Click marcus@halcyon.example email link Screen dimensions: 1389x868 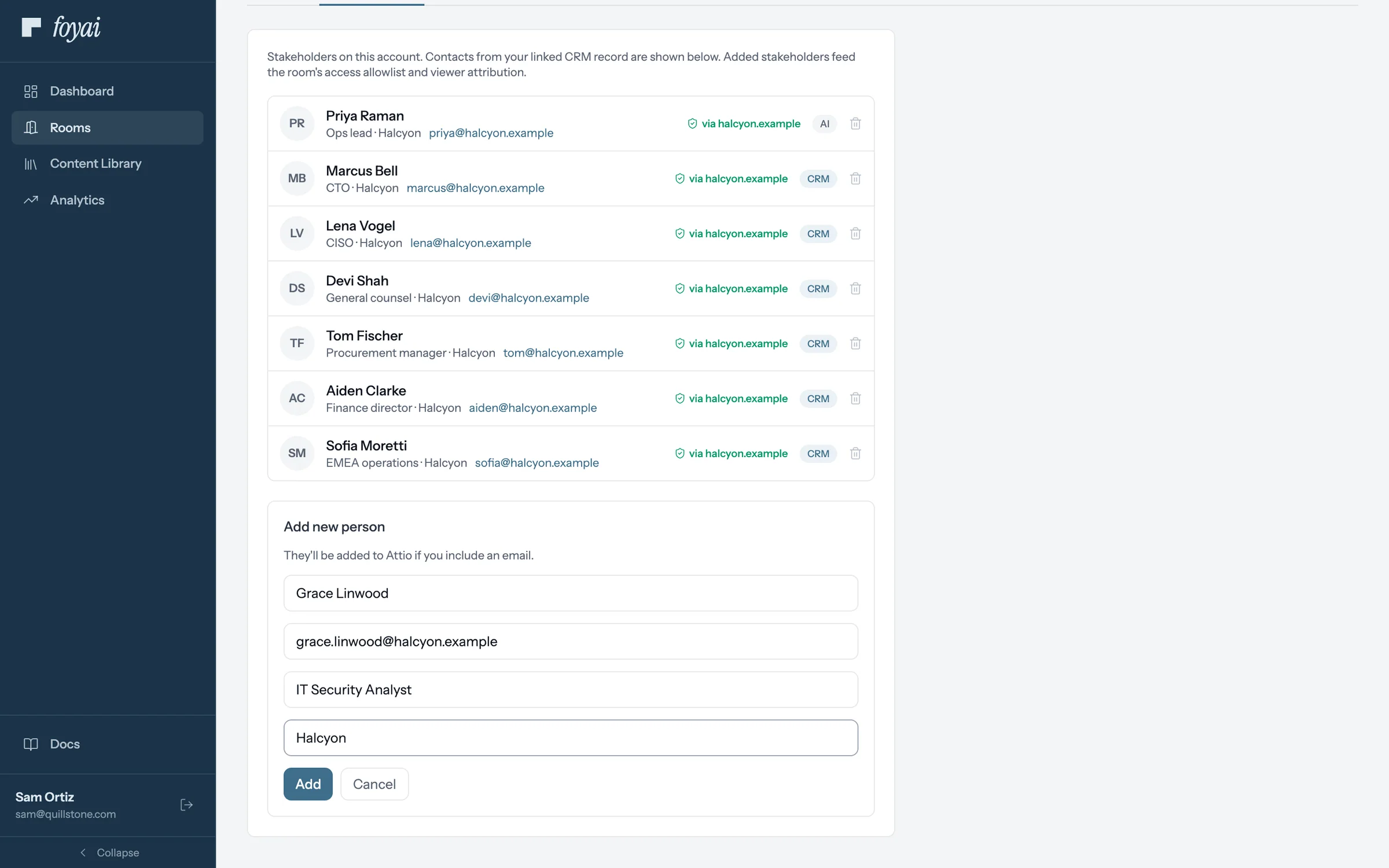coord(475,188)
